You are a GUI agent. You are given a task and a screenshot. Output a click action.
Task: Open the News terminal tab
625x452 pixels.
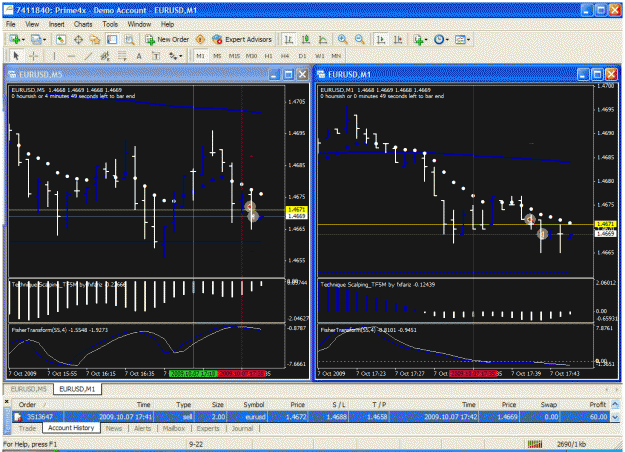coord(114,428)
